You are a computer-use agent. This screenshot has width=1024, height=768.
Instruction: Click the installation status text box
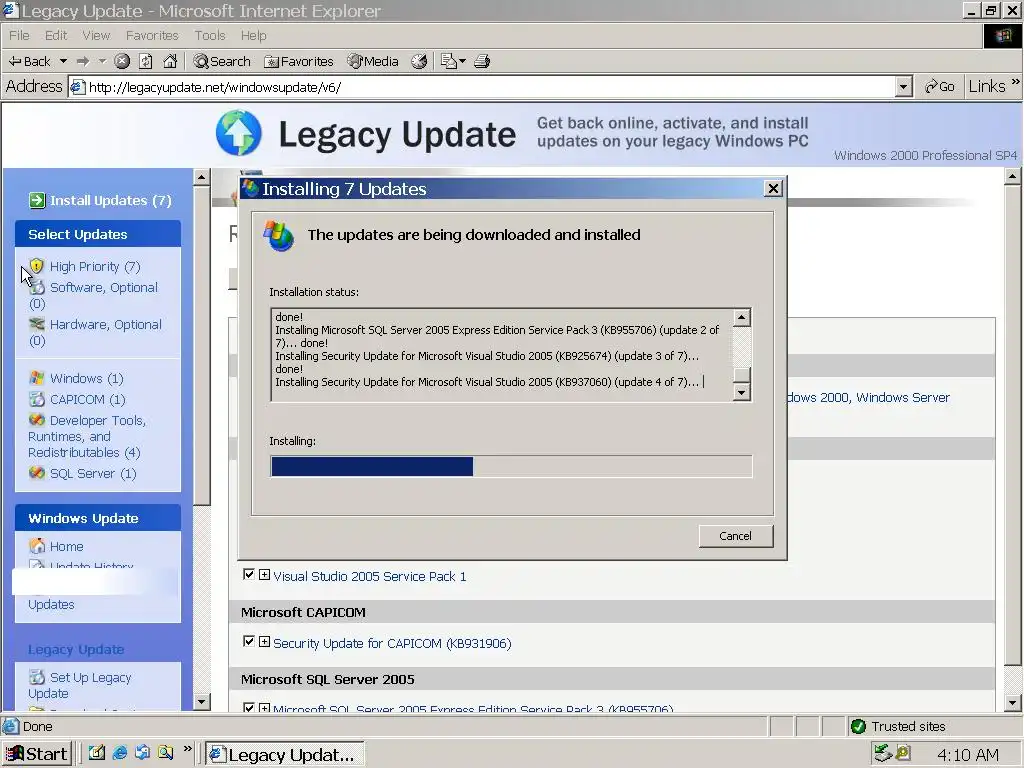pos(502,355)
